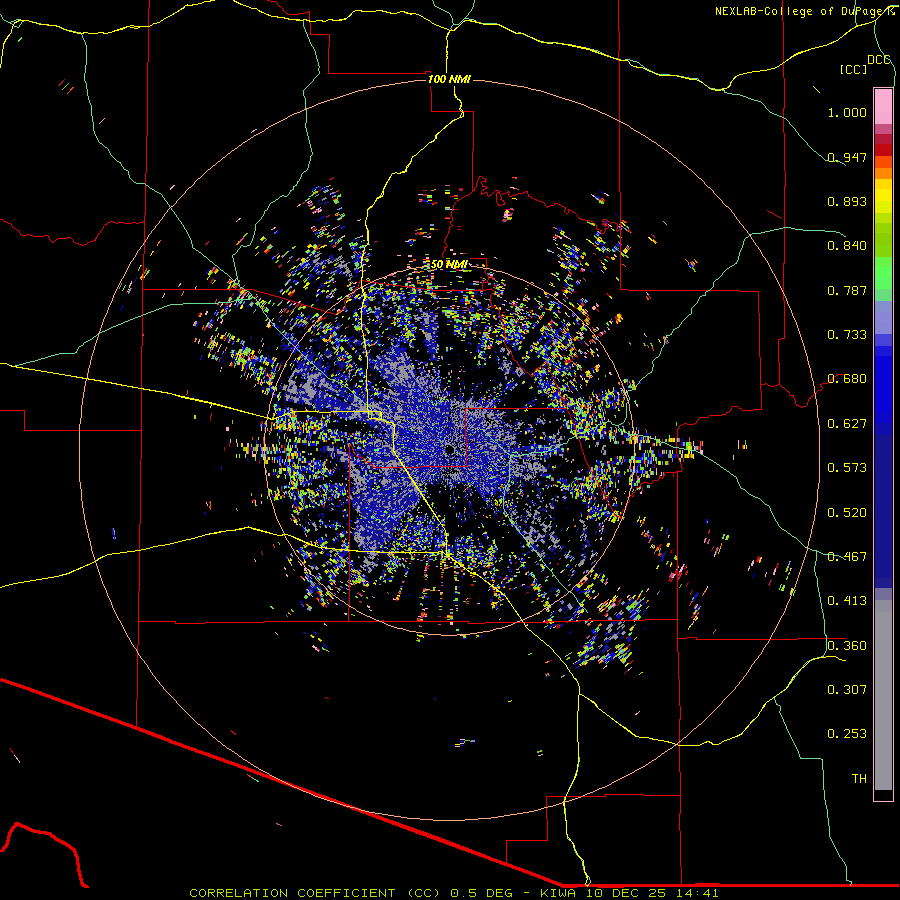The height and width of the screenshot is (900, 900).
Task: Click the 0.627 value on the color scale
Action: click(847, 423)
